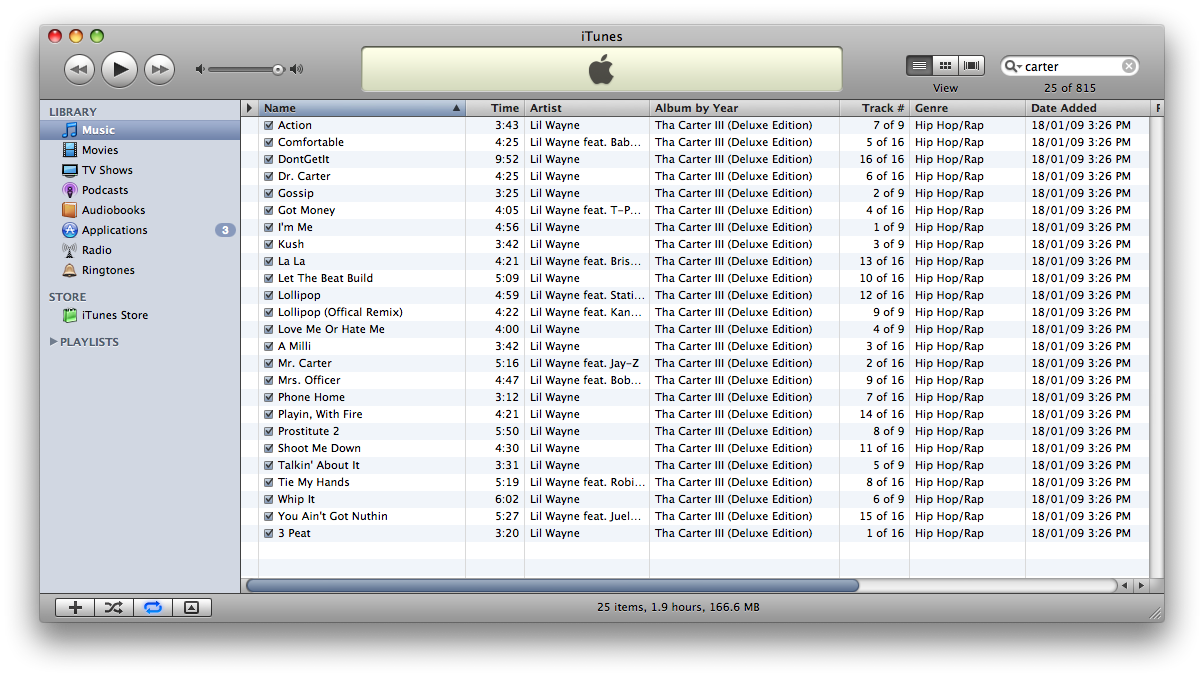Create a new playlist with plus button

[75, 607]
